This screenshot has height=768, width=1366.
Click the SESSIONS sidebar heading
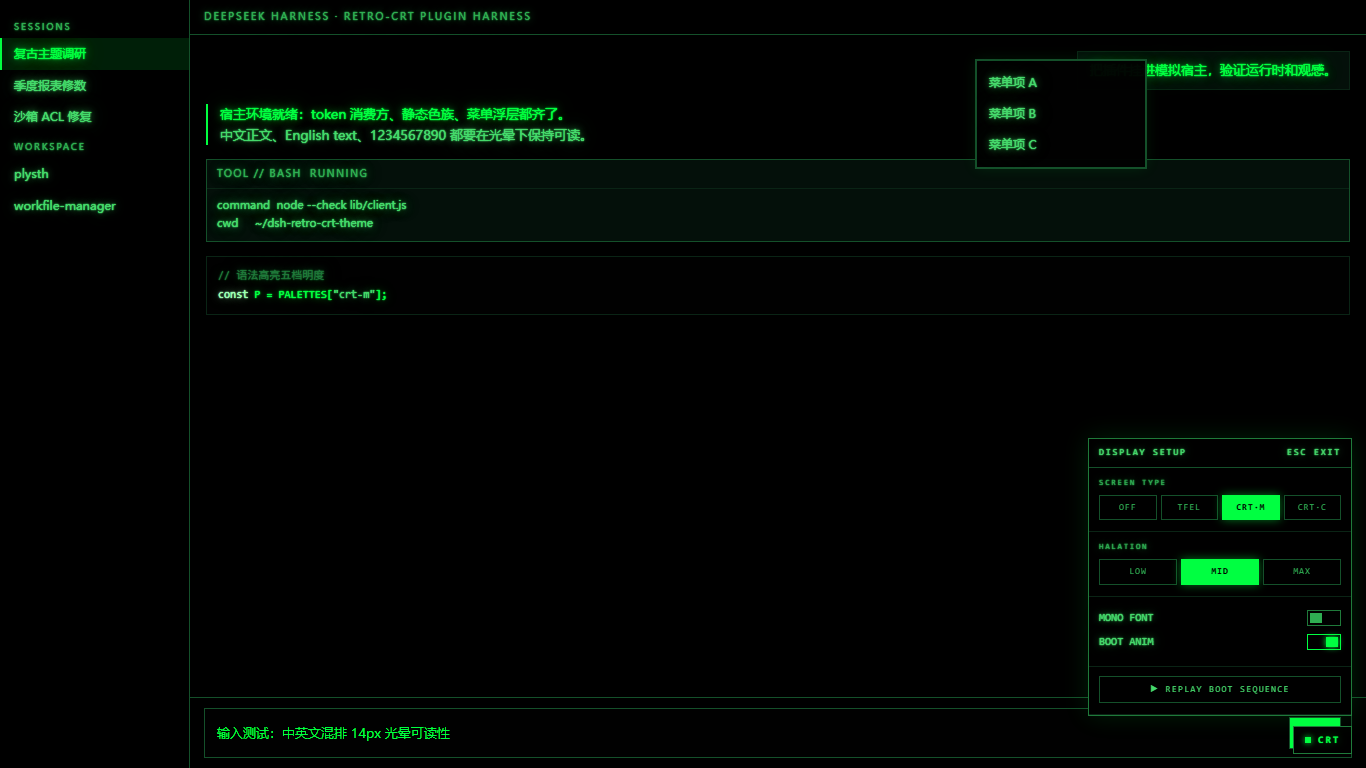pos(42,27)
